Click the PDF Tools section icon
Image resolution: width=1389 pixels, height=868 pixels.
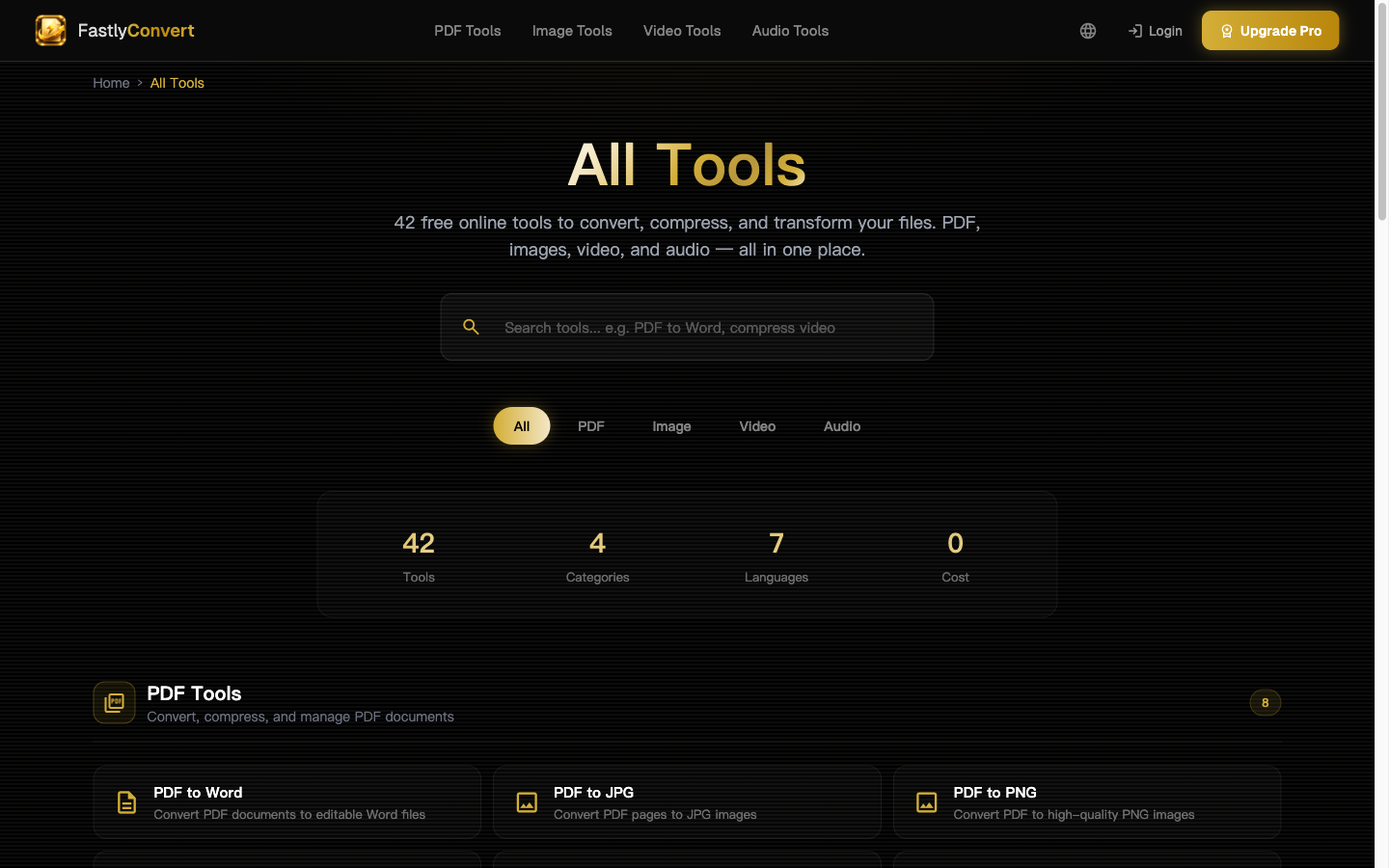click(114, 702)
